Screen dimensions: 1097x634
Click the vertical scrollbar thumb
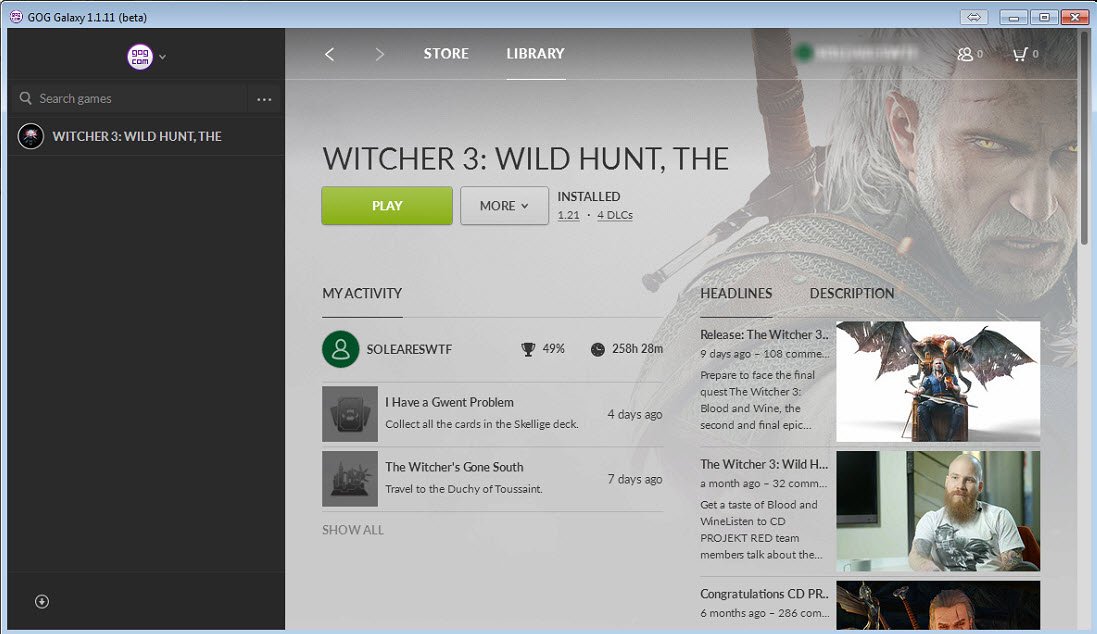coord(1084,136)
